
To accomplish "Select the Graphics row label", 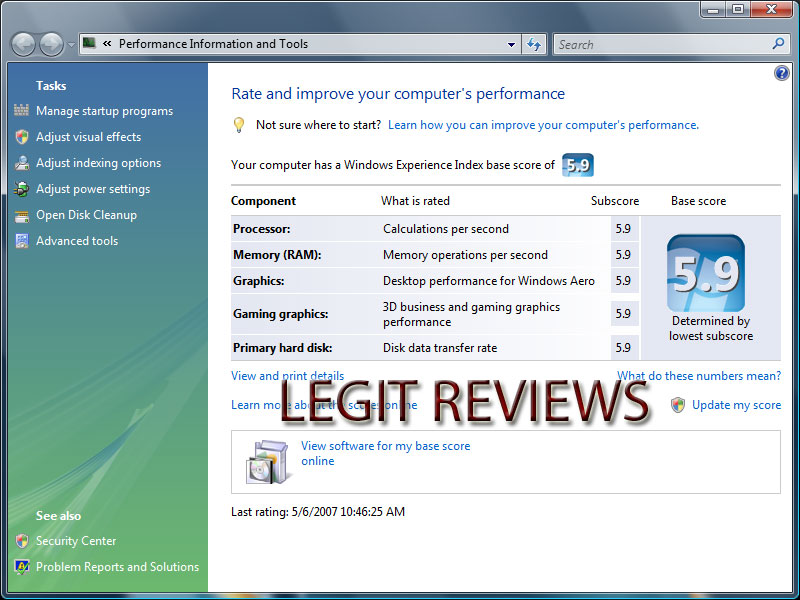I will 259,281.
